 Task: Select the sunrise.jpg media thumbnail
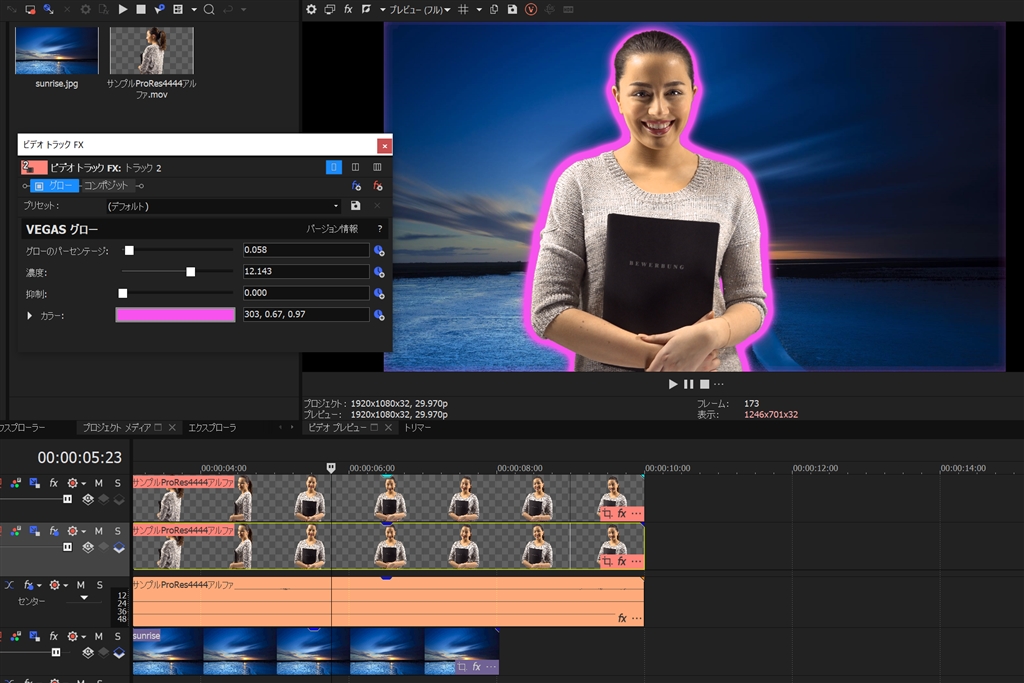point(56,50)
